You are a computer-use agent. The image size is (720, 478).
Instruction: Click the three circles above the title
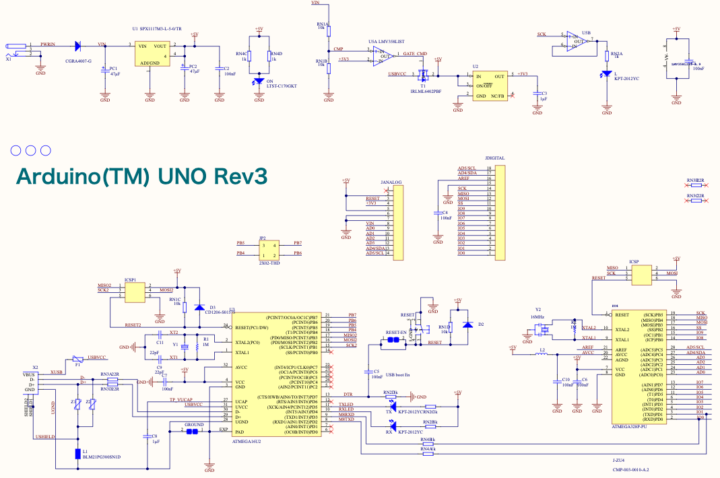31,150
